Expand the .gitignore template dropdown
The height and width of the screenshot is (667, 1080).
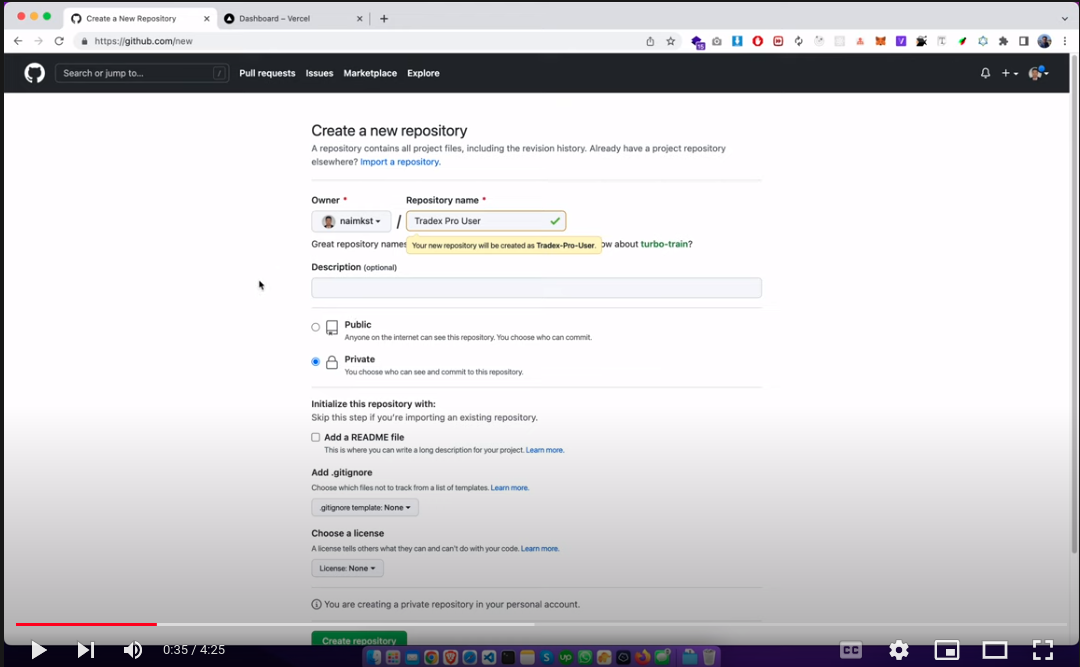coord(365,507)
